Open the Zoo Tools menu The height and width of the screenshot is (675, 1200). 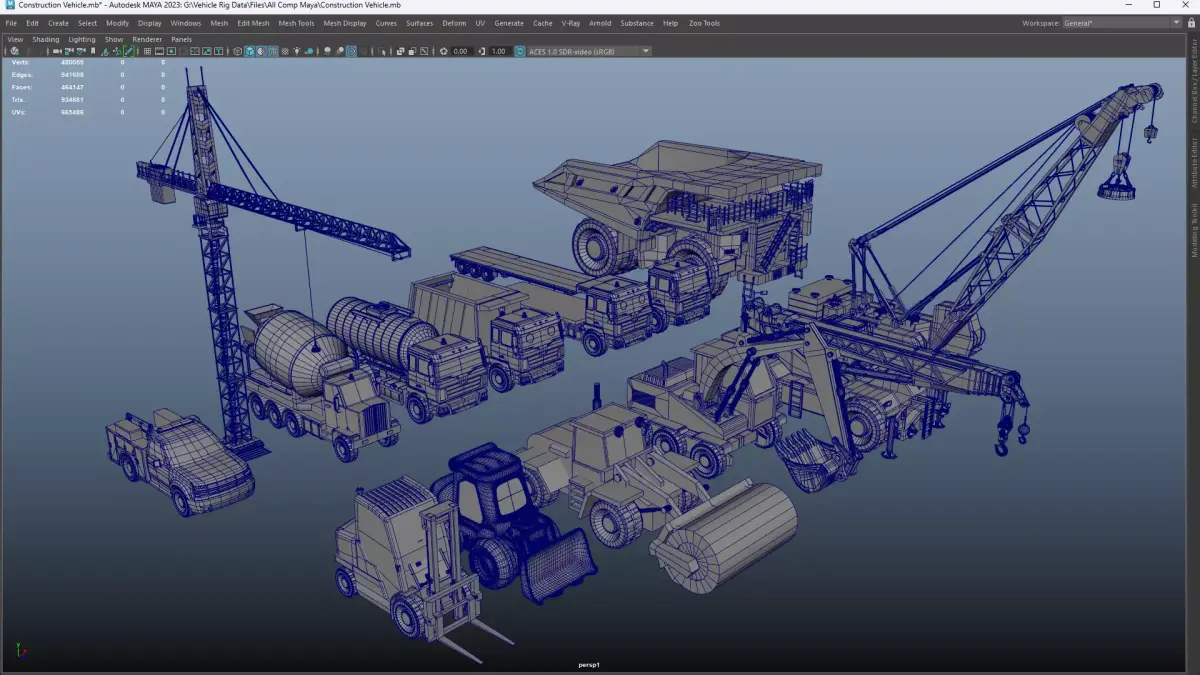point(704,23)
